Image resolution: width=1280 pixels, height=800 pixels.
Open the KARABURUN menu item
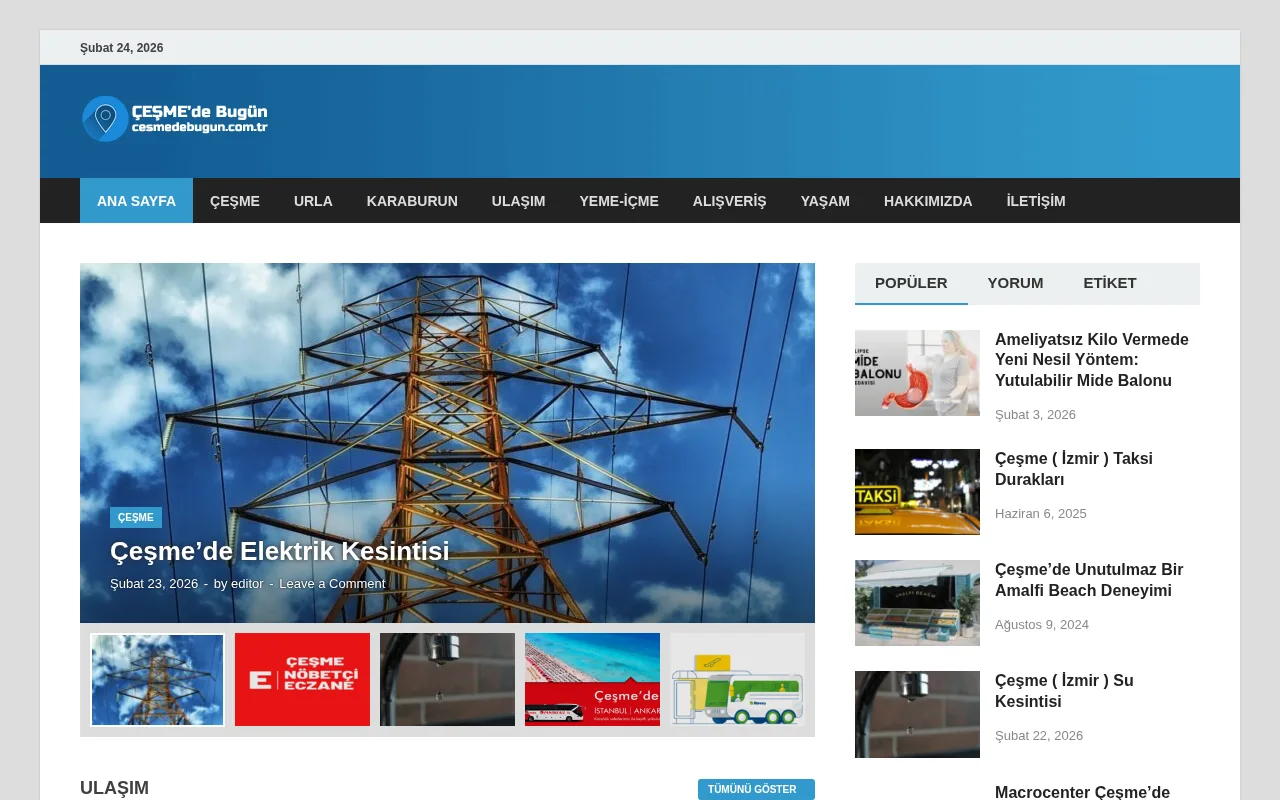(x=412, y=200)
